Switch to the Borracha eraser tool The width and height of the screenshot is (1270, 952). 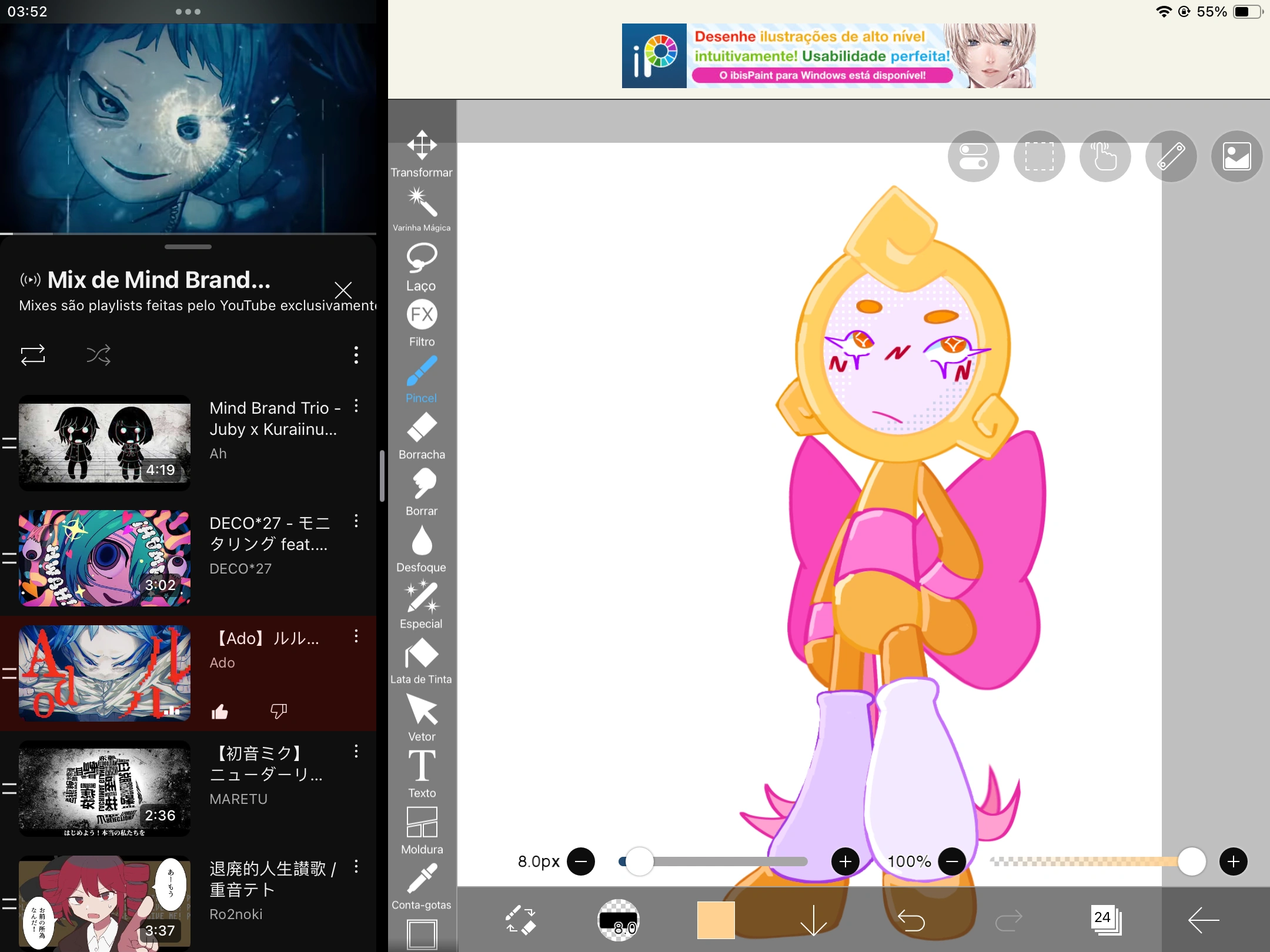pos(421,435)
